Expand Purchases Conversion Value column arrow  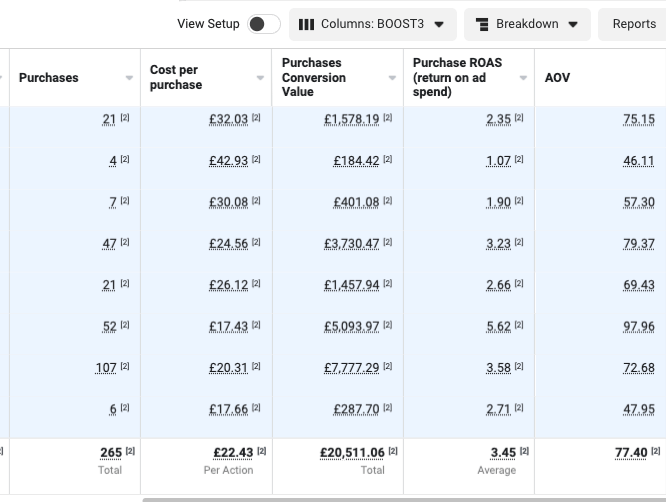coord(391,78)
